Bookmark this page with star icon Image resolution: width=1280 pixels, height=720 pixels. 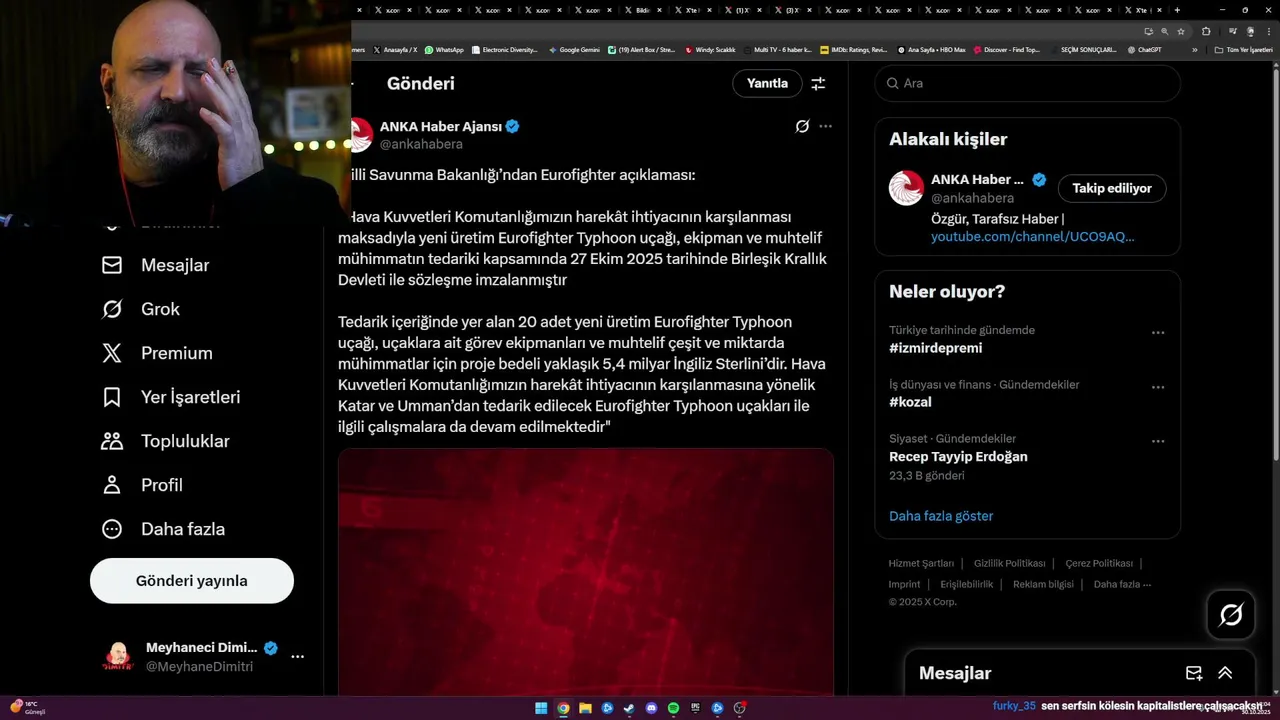1181,31
